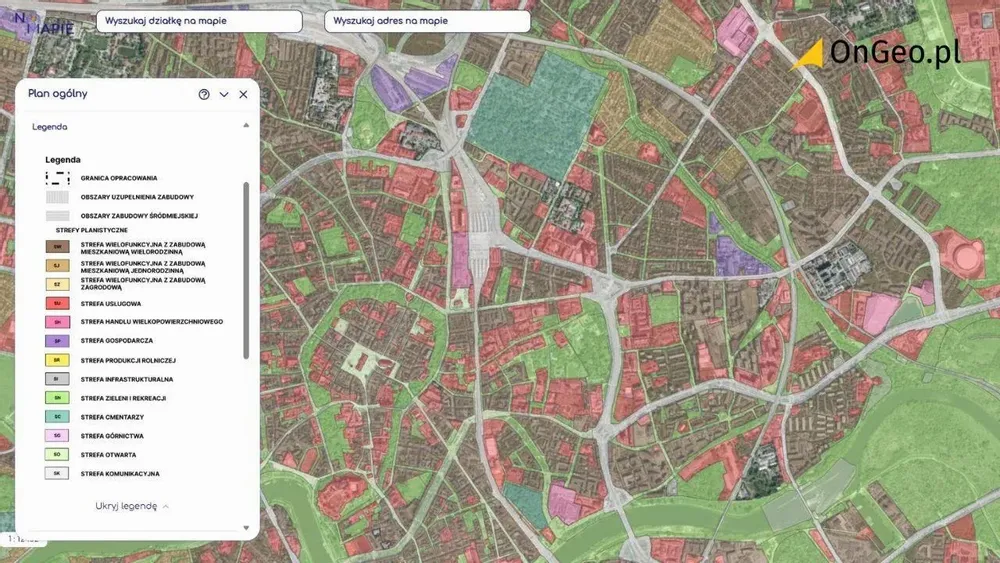Click the Obszary zabudowy śródmiejskiej hatch symbol
Image resolution: width=1000 pixels, height=563 pixels.
57,216
